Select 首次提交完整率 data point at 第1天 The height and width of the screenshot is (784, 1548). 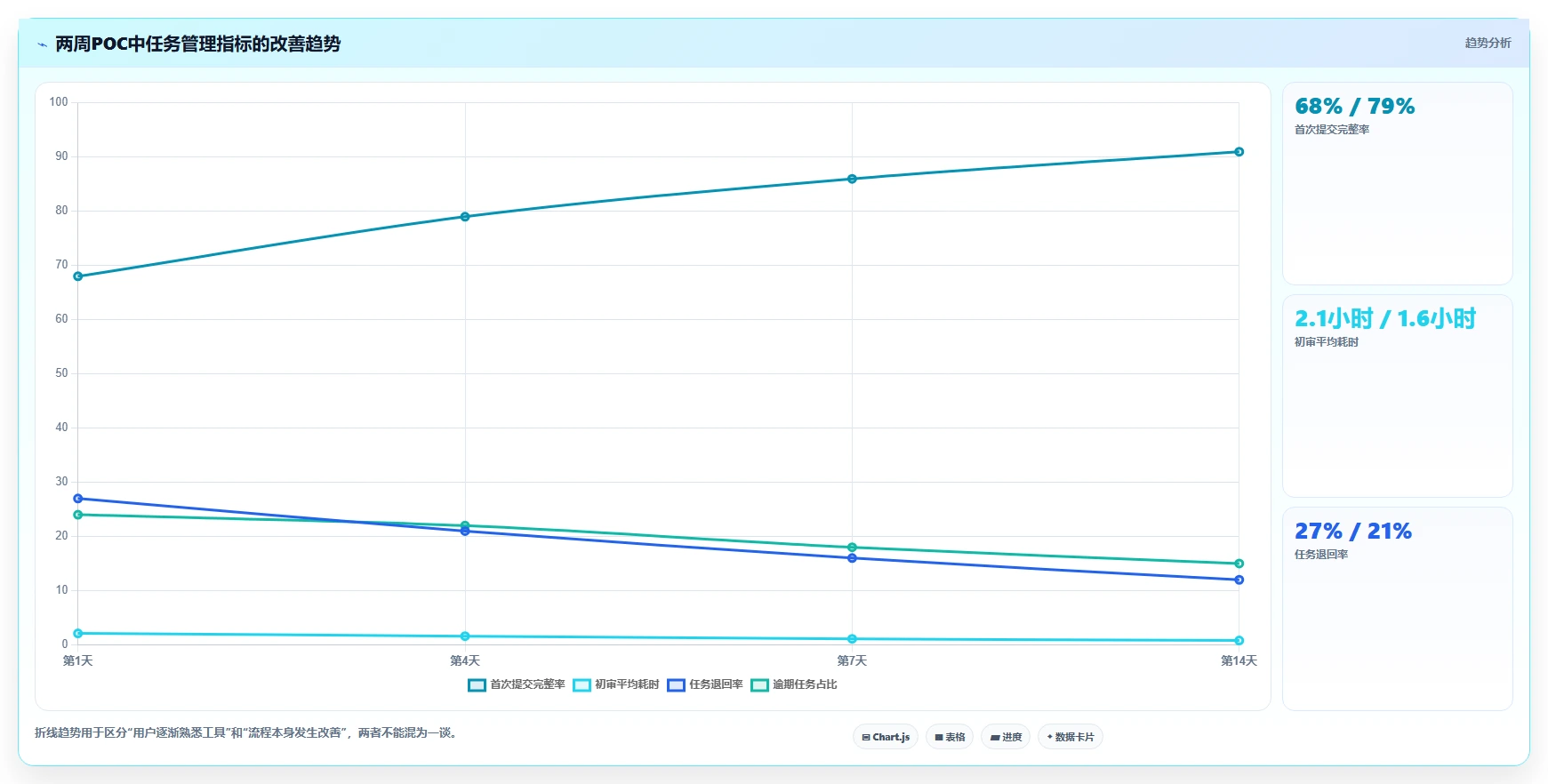[78, 276]
